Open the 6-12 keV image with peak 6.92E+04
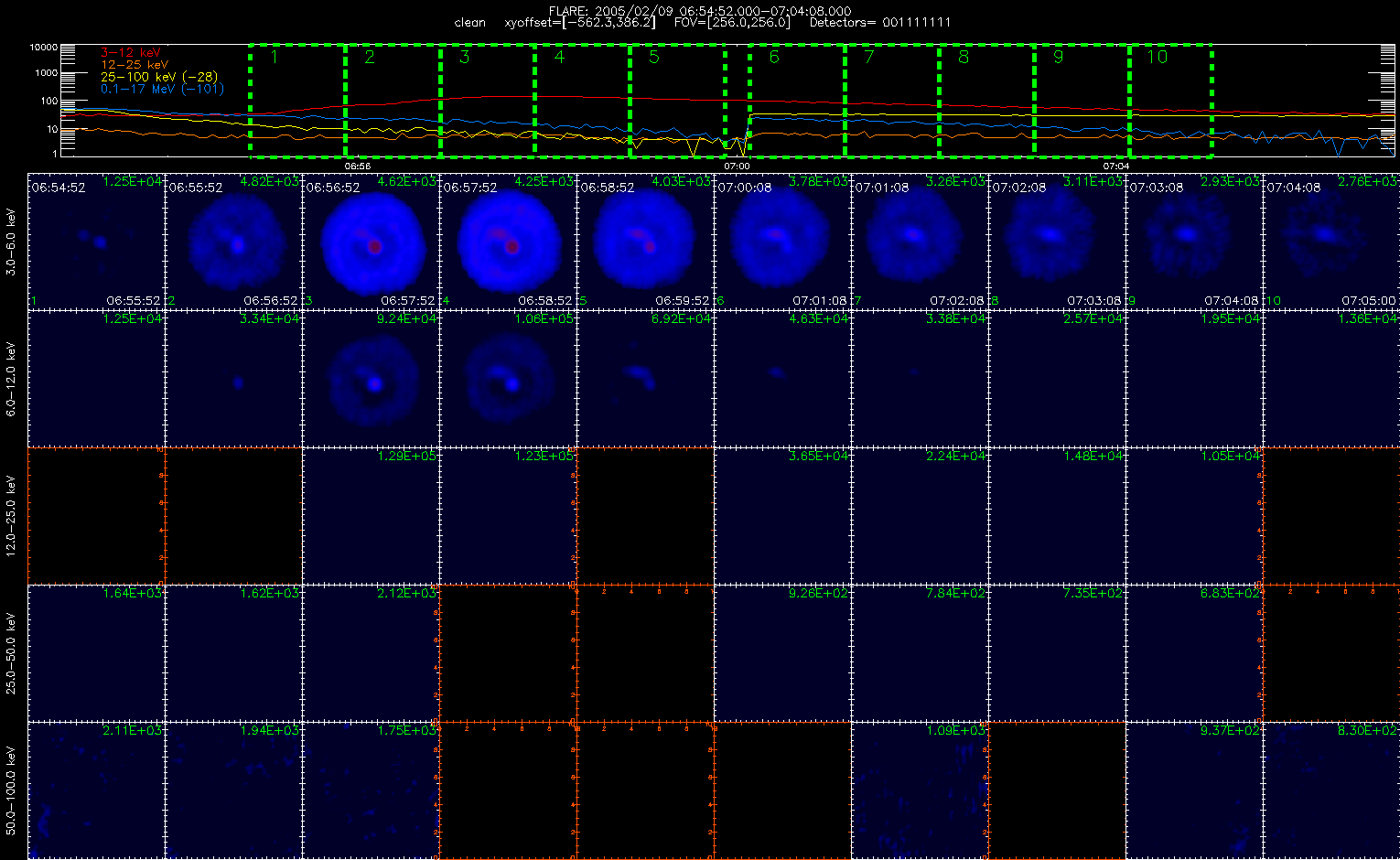This screenshot has height=860, width=1400. click(645, 378)
